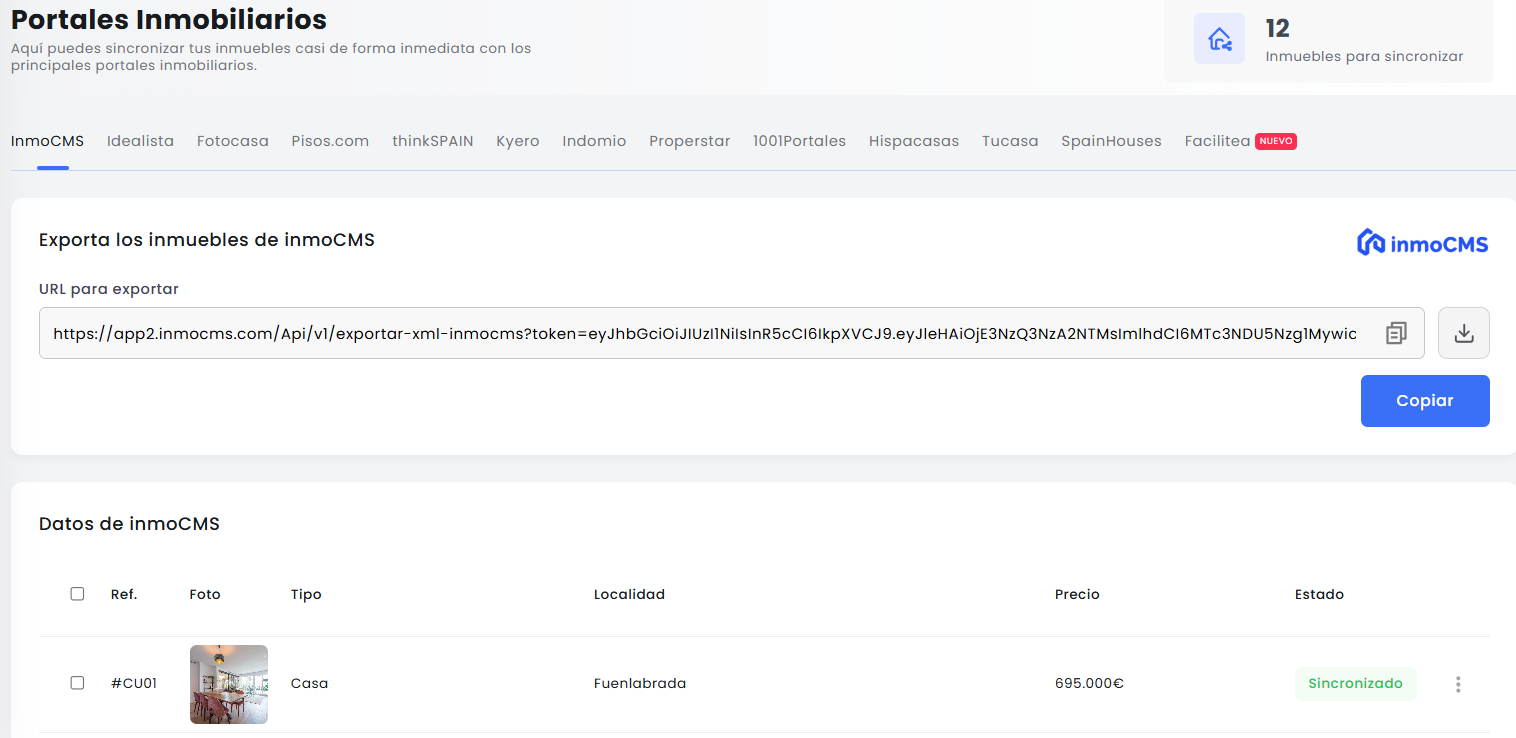Select the Pisos.com tab
The height and width of the screenshot is (738, 1516).
click(x=330, y=141)
